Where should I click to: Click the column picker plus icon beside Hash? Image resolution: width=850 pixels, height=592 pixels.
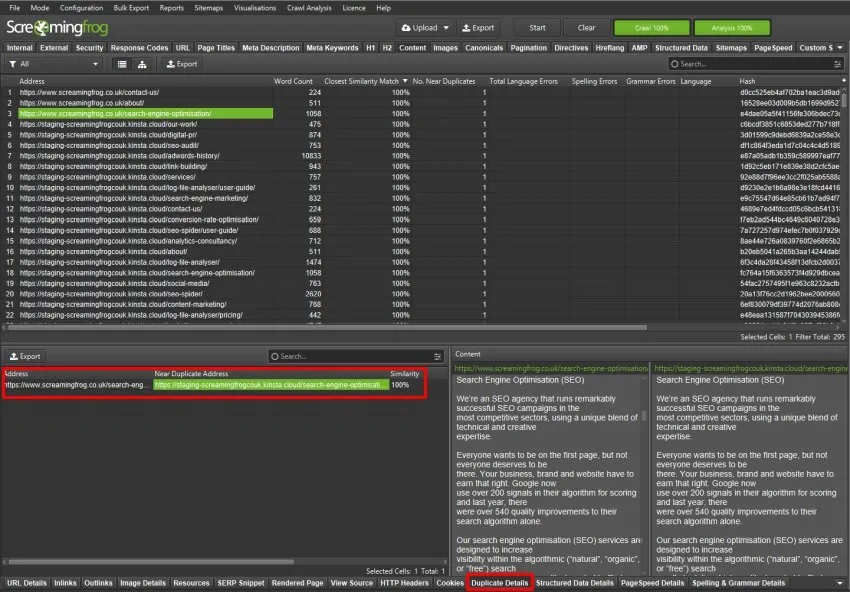point(843,81)
